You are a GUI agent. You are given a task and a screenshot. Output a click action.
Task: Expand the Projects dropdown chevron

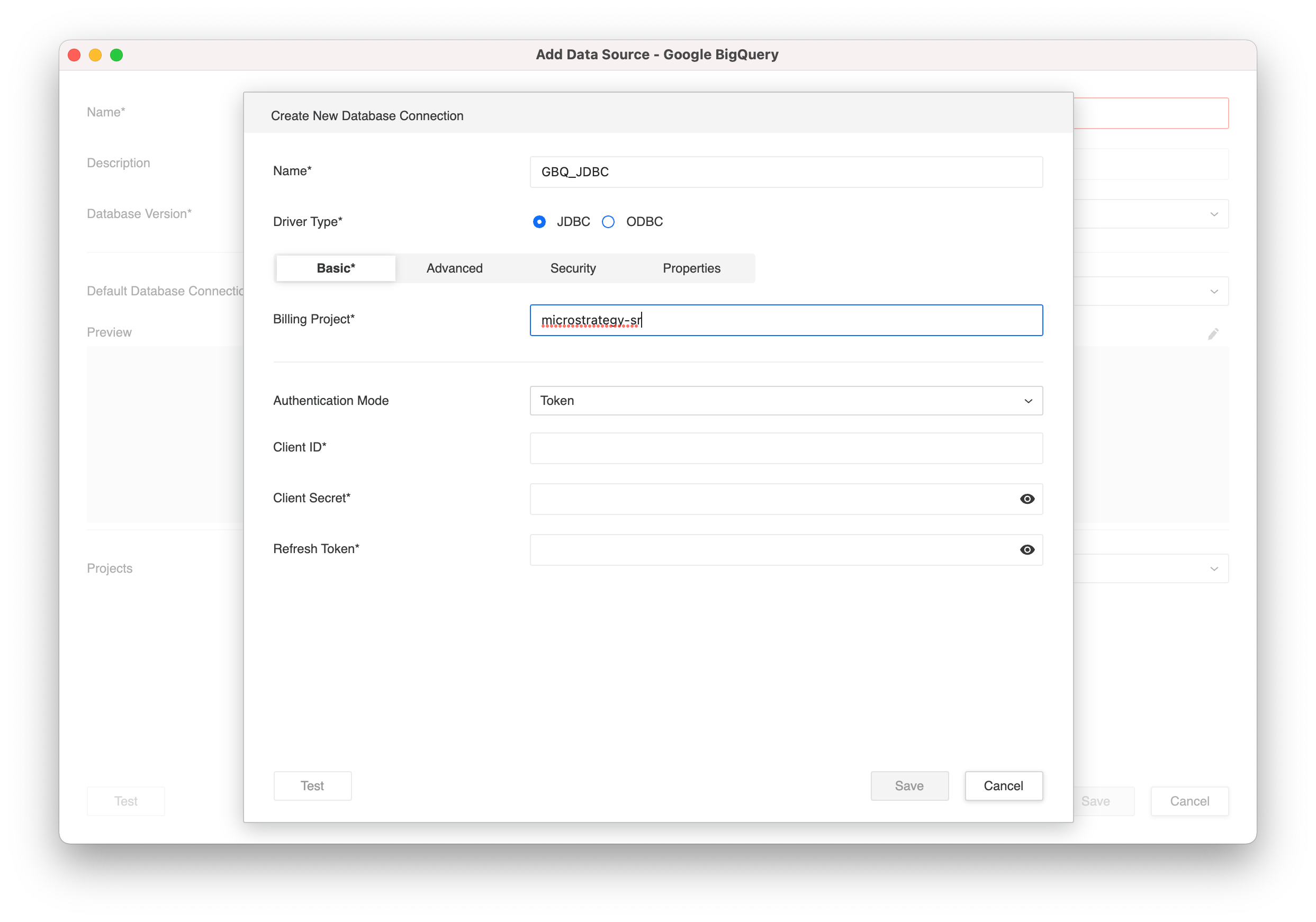(x=1213, y=568)
